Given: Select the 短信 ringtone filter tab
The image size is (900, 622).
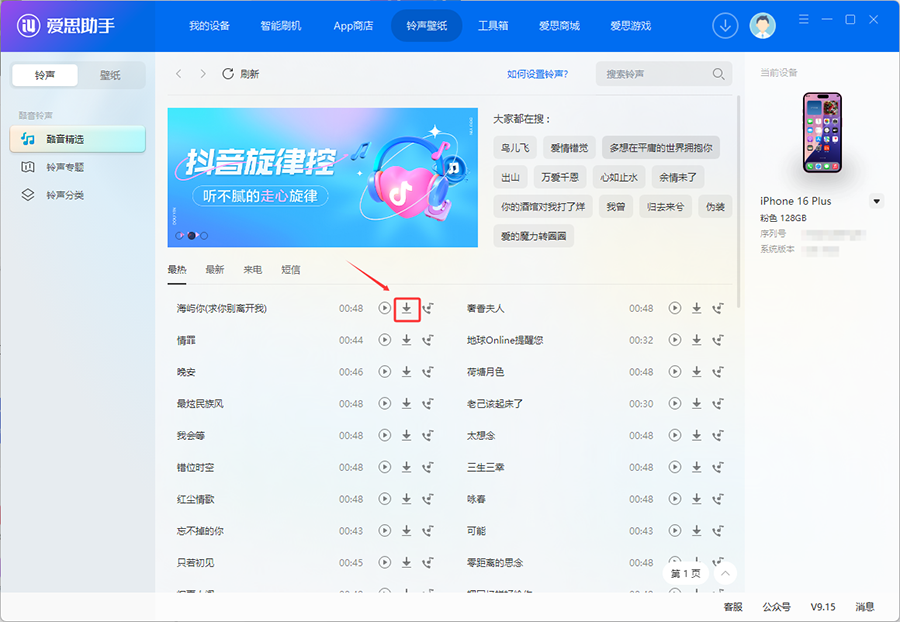Looking at the screenshot, I should (290, 270).
